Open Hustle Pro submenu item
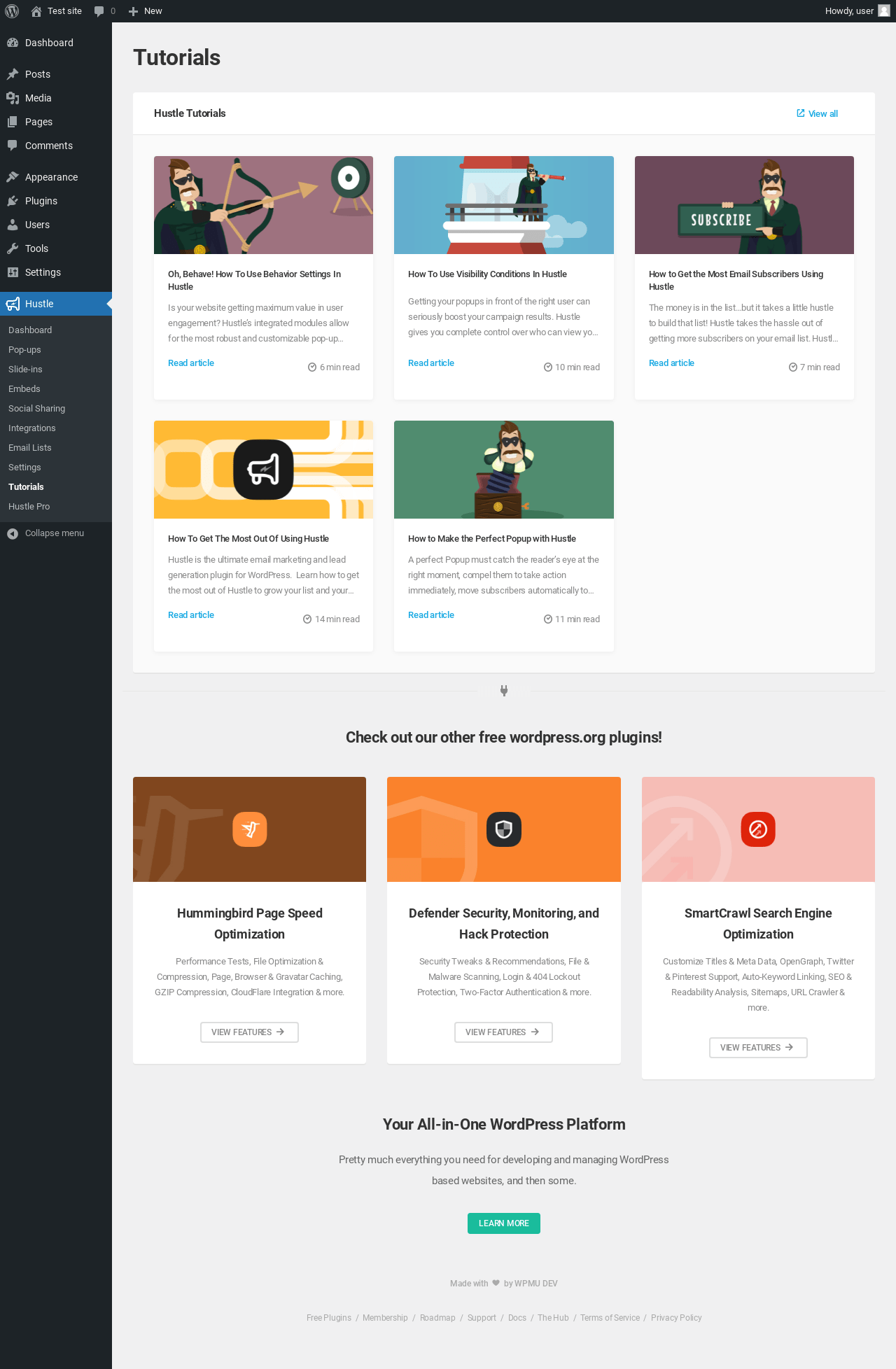Screen dimensions: 896x1369 (29, 507)
